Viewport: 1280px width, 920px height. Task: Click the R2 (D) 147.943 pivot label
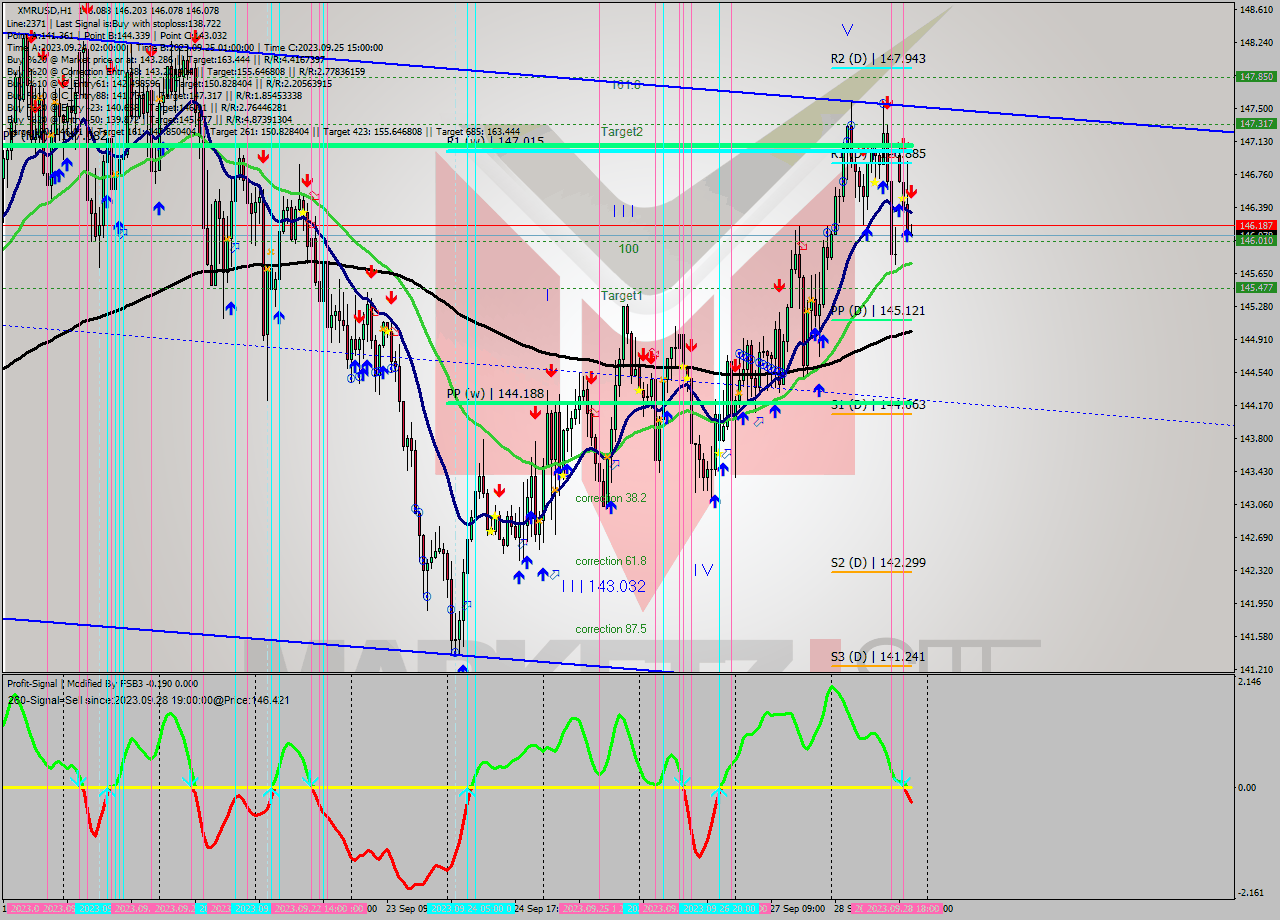tap(878, 59)
